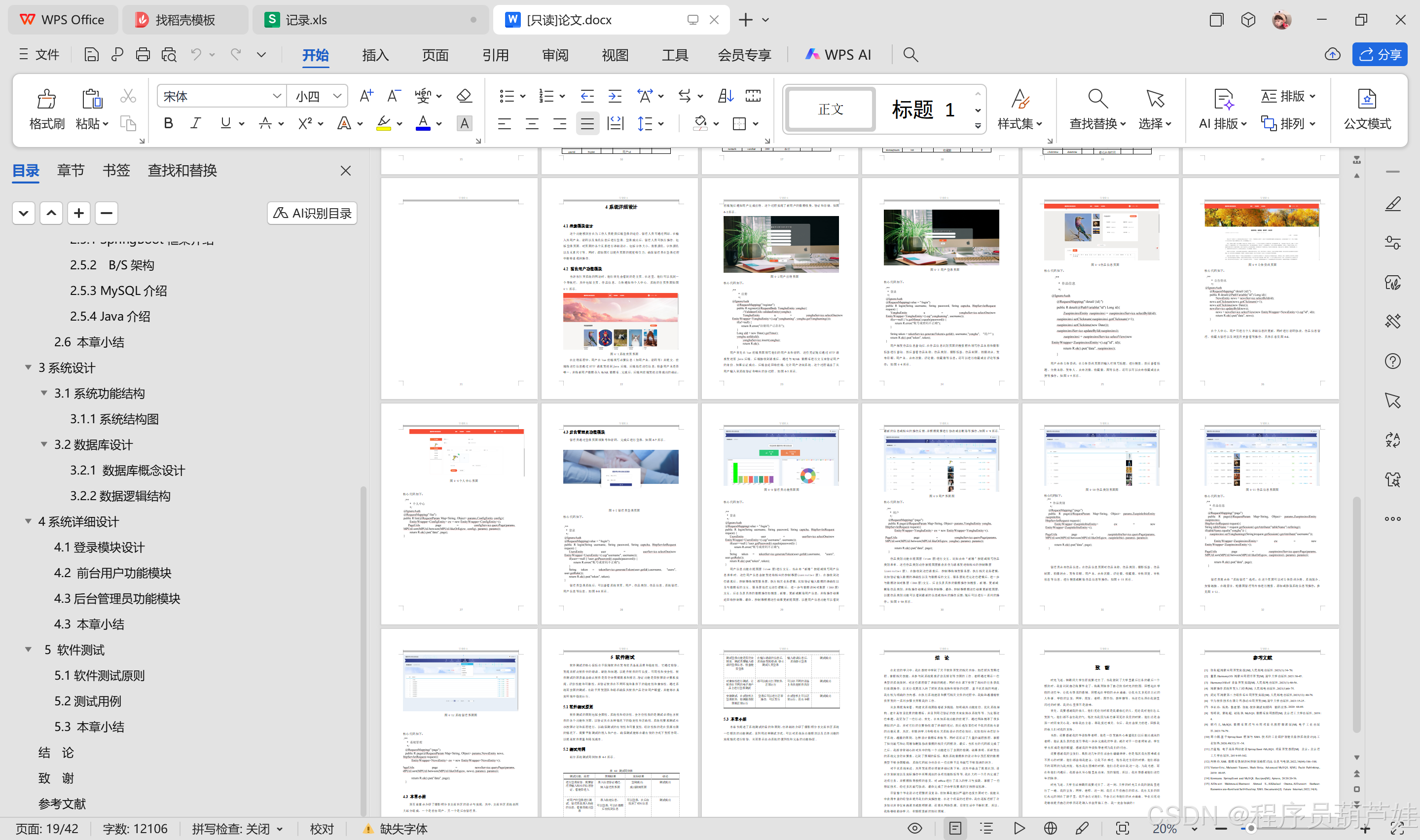Screen dimensions: 1420x840
Task: Open the print preview icon
Action: click(169, 54)
